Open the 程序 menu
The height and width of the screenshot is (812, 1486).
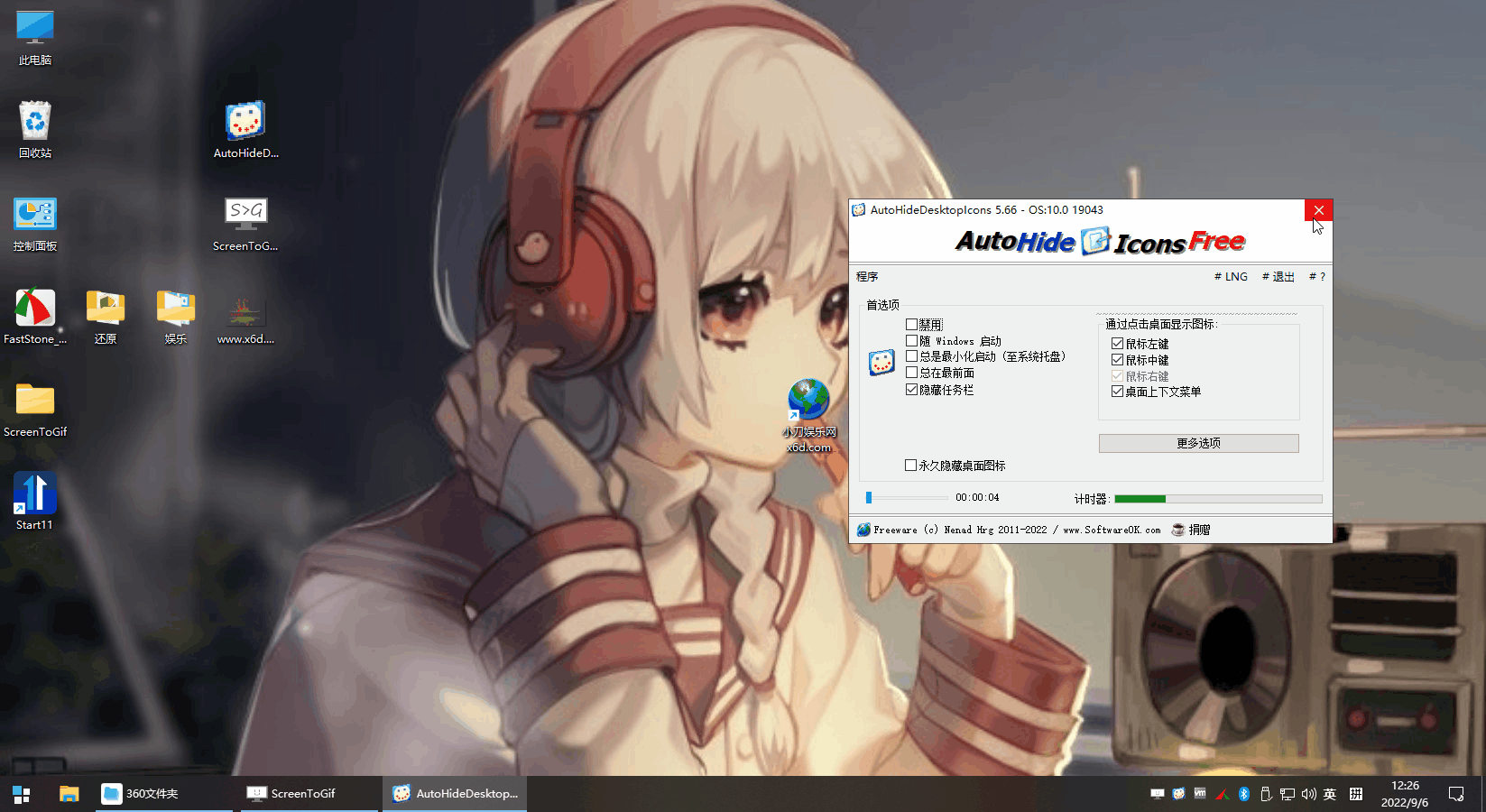click(867, 277)
